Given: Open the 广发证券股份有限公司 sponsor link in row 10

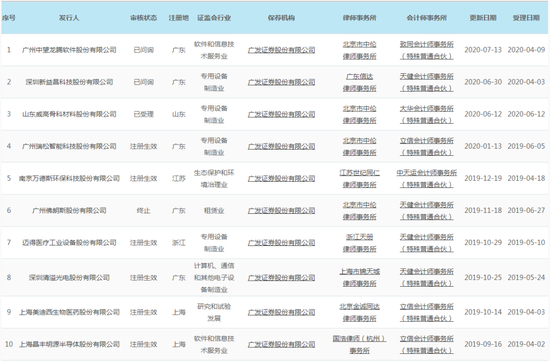Looking at the screenshot, I should [x=281, y=345].
